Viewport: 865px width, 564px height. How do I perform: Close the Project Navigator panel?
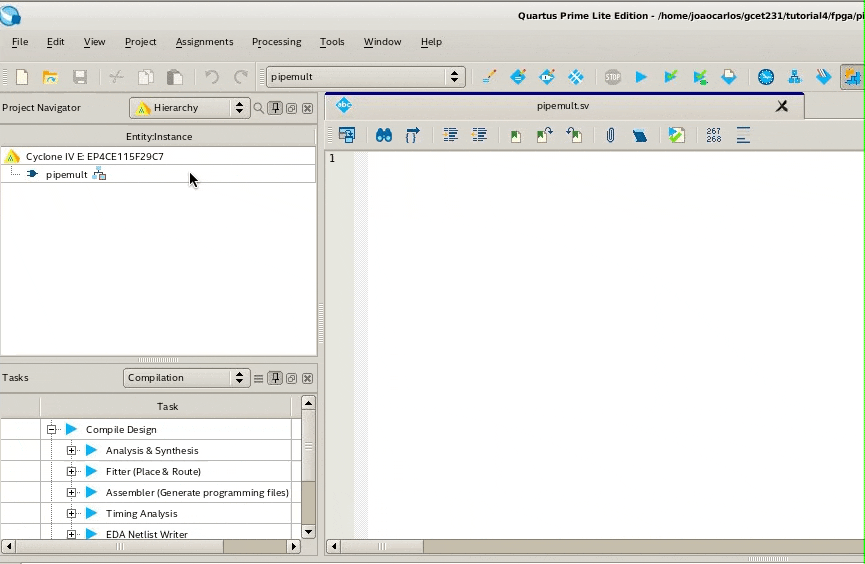308,108
